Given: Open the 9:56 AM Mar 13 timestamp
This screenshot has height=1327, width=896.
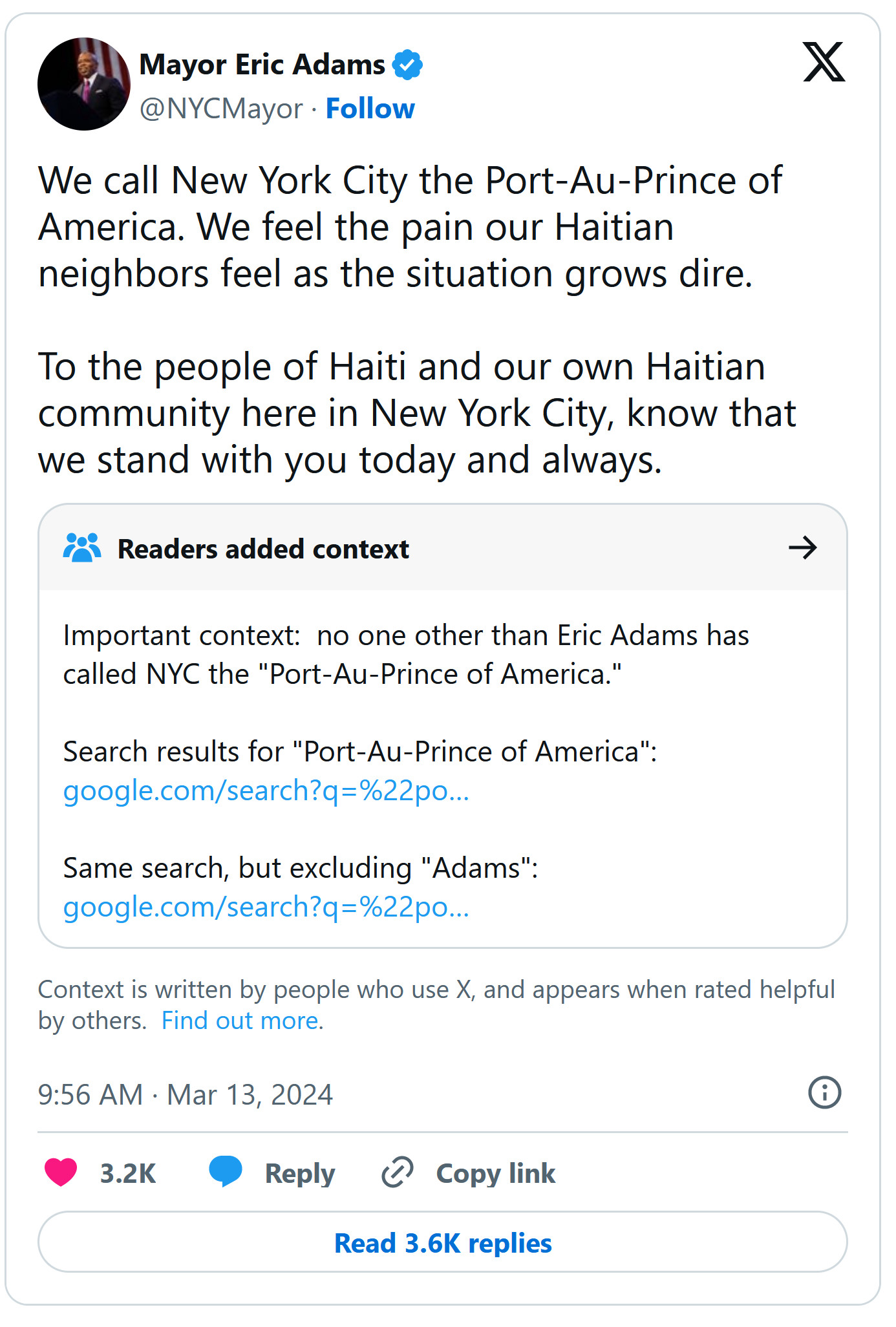Looking at the screenshot, I should (x=185, y=1095).
